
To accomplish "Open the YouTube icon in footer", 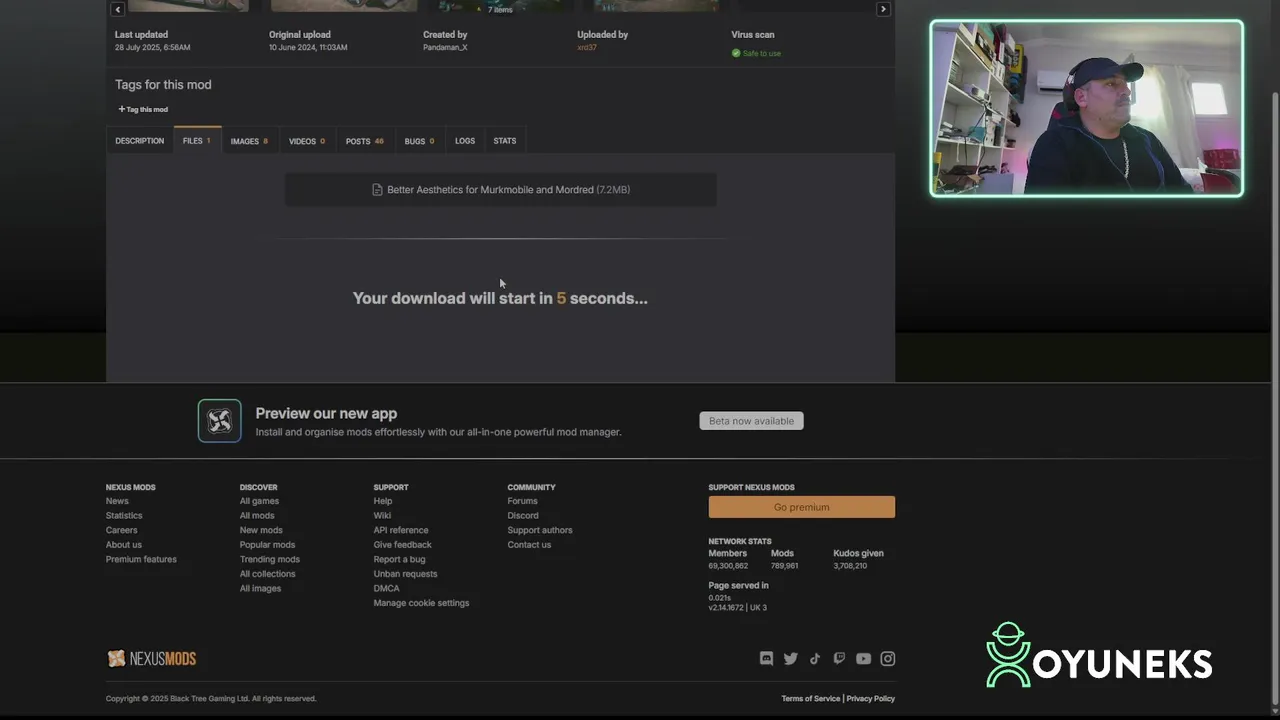I will [863, 658].
